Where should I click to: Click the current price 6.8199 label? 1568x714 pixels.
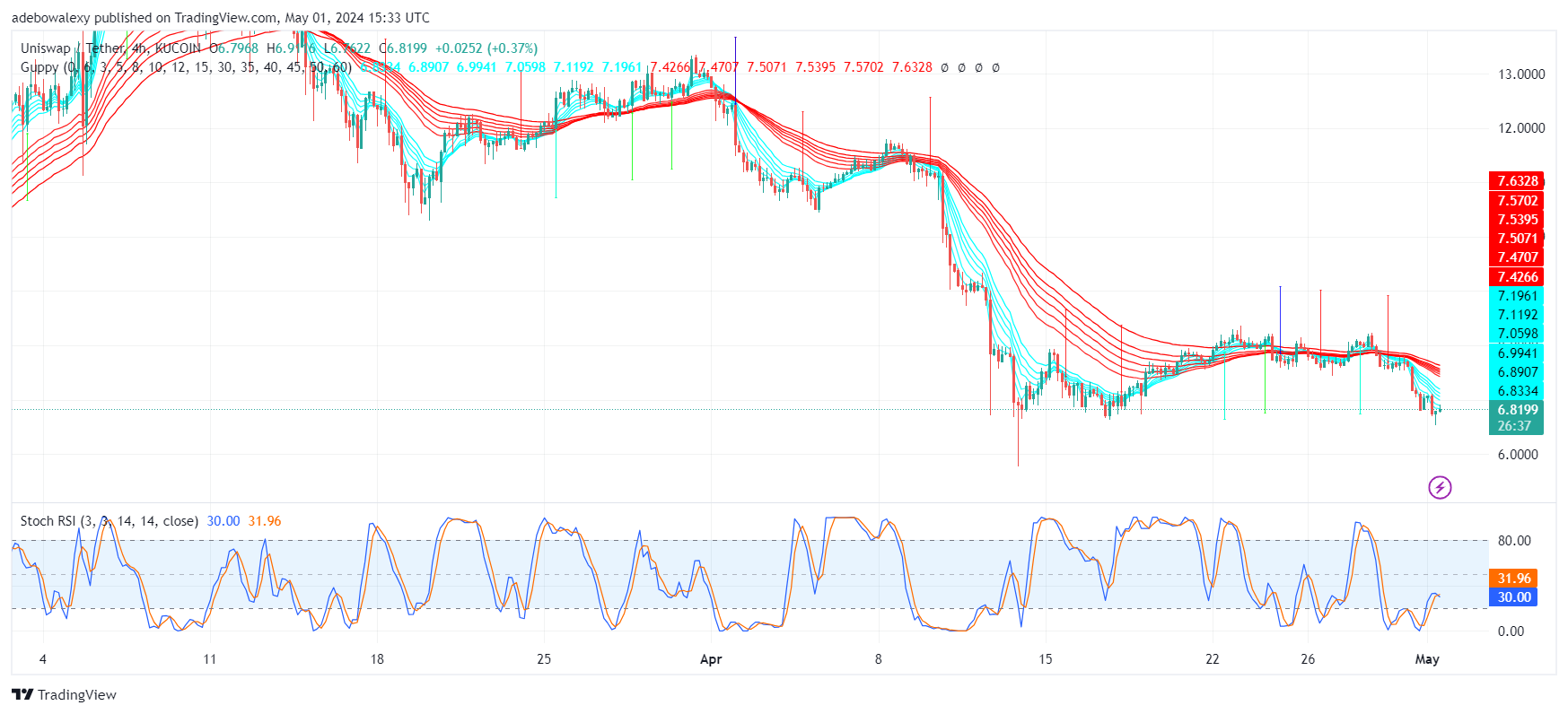pyautogui.click(x=1516, y=410)
